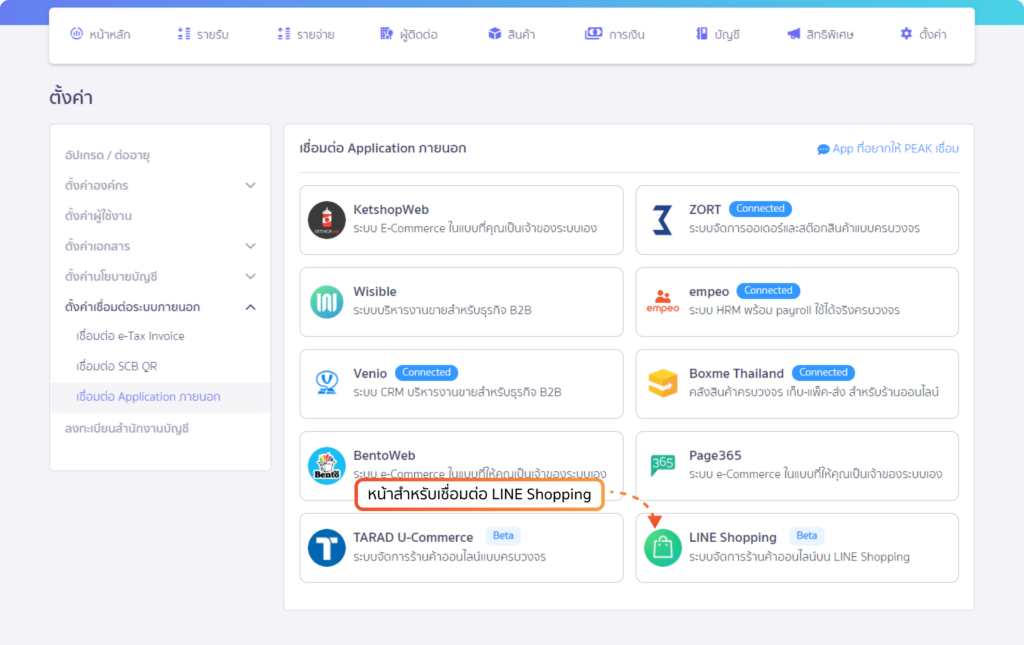Collapse the ตั้งค่าเชื่อมต่อระบบภายนอก chevron
Image resolution: width=1024 pixels, height=645 pixels.
pyautogui.click(x=250, y=307)
